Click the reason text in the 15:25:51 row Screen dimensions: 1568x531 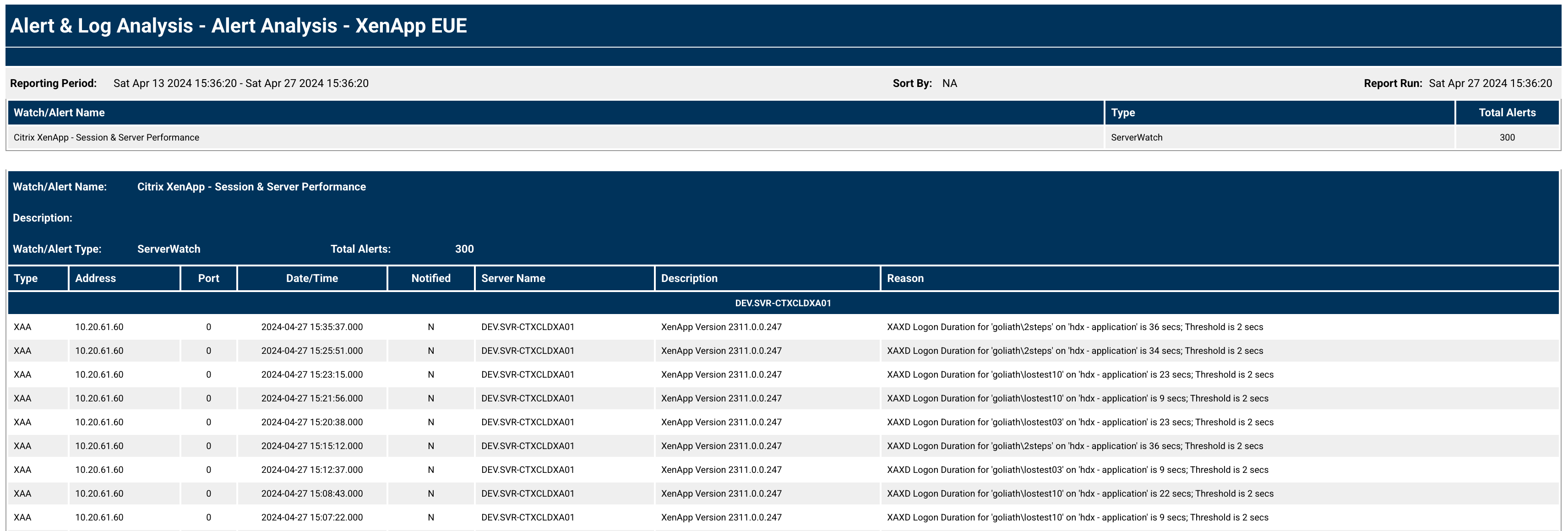point(1075,350)
